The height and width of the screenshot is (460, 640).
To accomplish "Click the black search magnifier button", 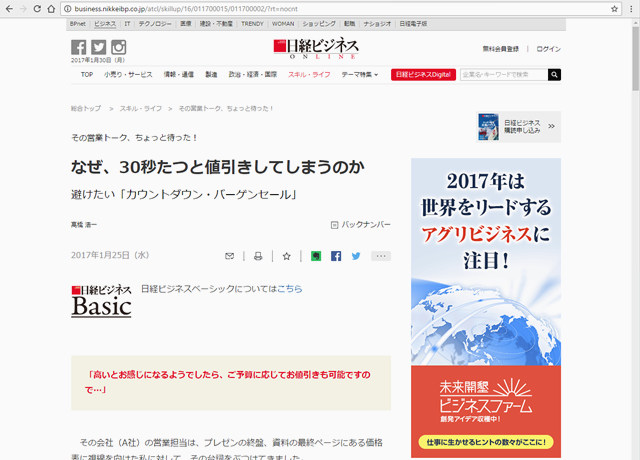I will (x=554, y=74).
